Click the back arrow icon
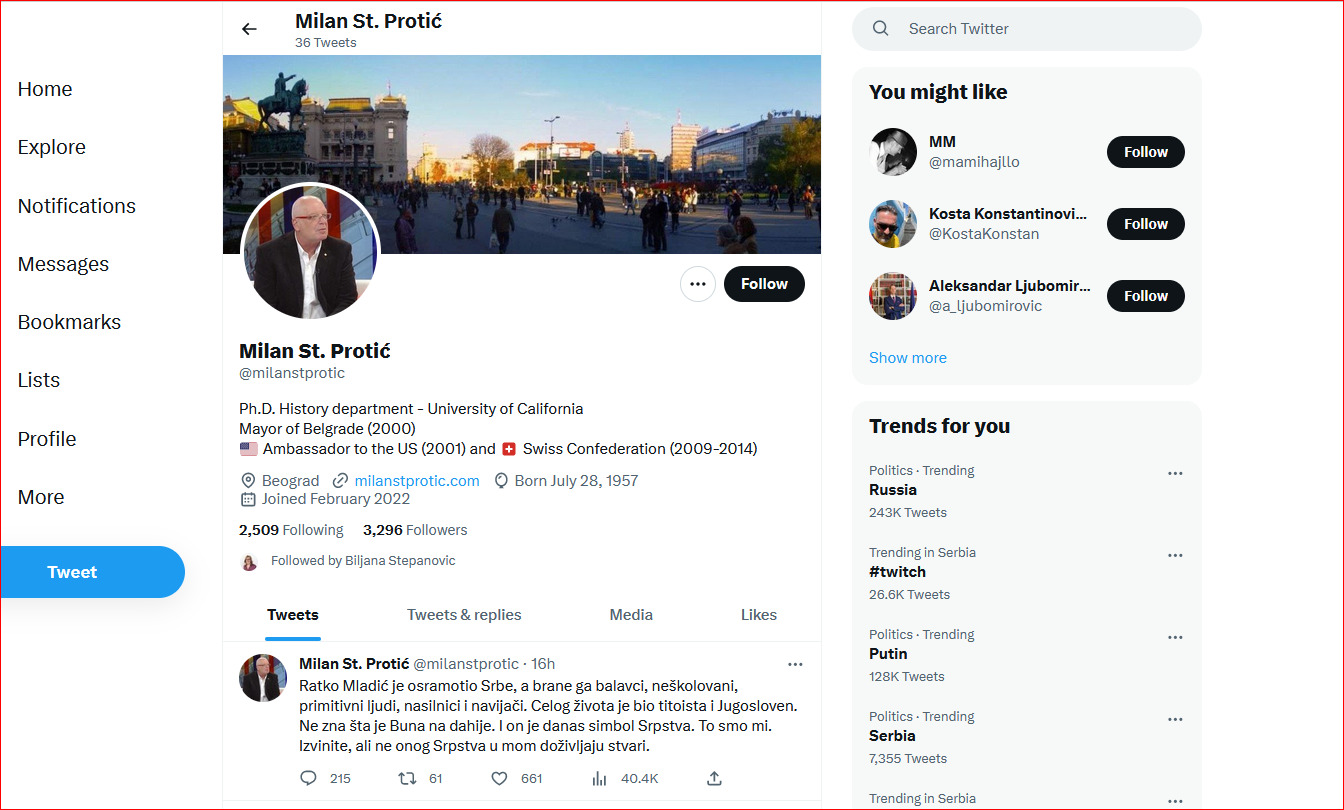The width and height of the screenshot is (1344, 810). tap(249, 29)
